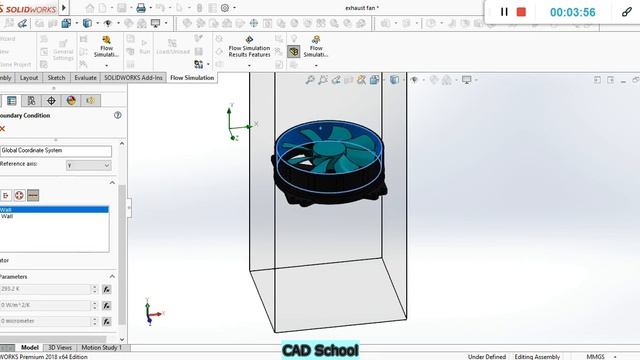
Task: Click the Load/Unload button
Action: (x=173, y=47)
